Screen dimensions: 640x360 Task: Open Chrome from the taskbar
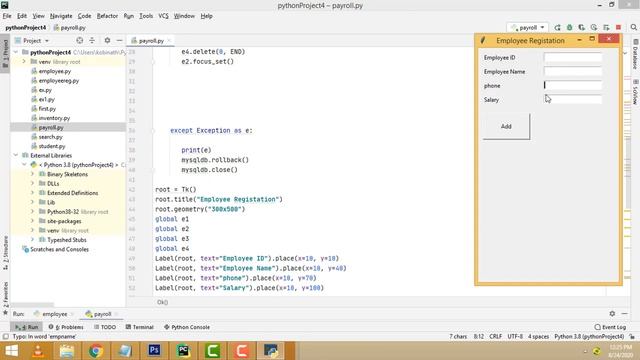coord(96,351)
